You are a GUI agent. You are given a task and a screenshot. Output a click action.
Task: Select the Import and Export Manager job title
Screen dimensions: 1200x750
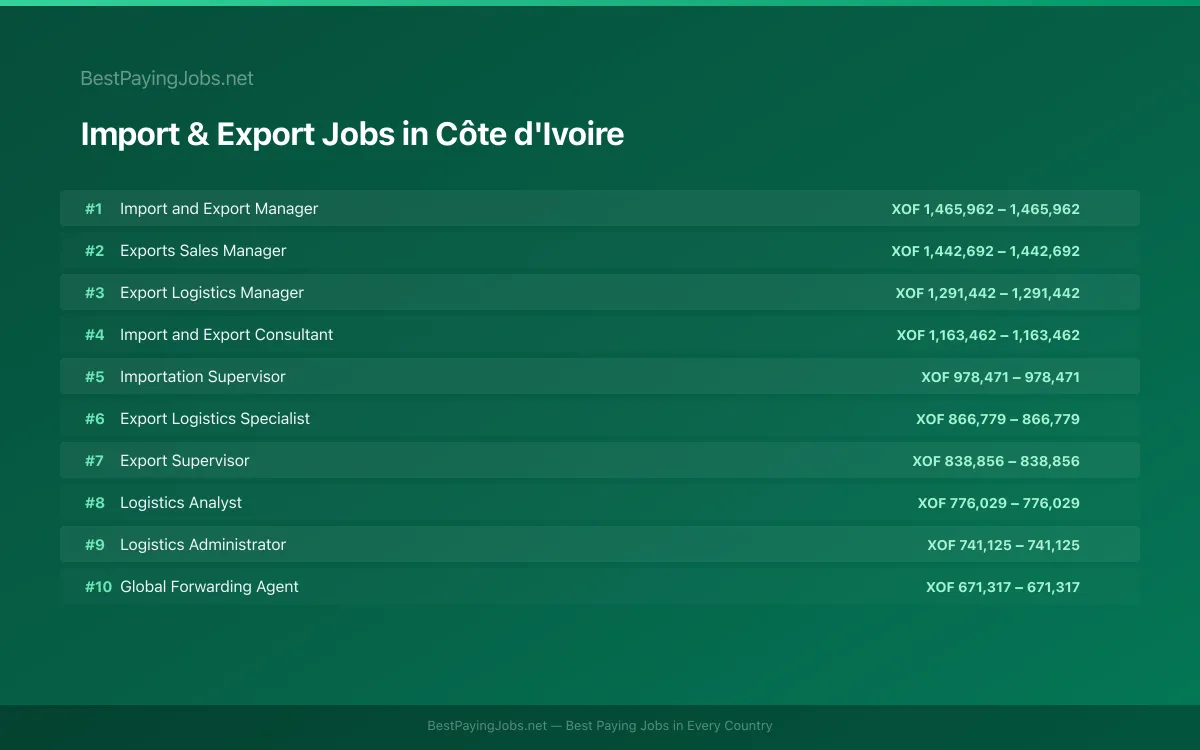[219, 209]
